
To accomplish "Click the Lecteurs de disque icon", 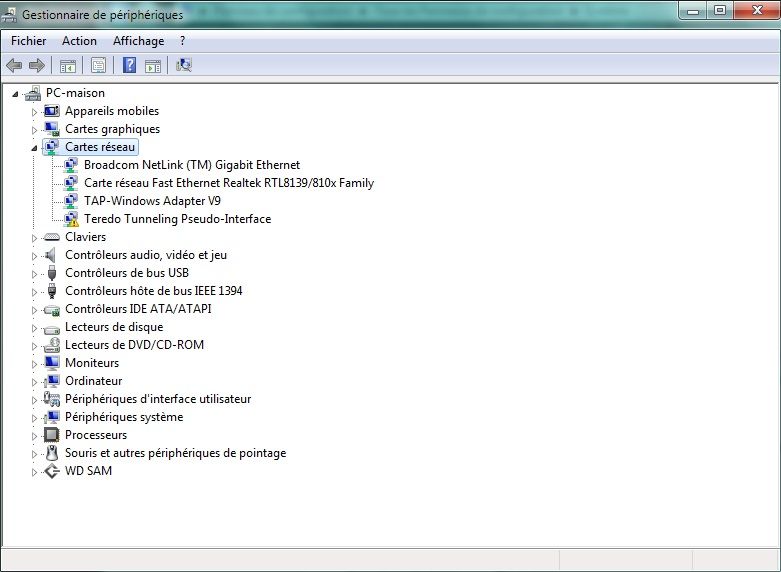I will 52,329.
